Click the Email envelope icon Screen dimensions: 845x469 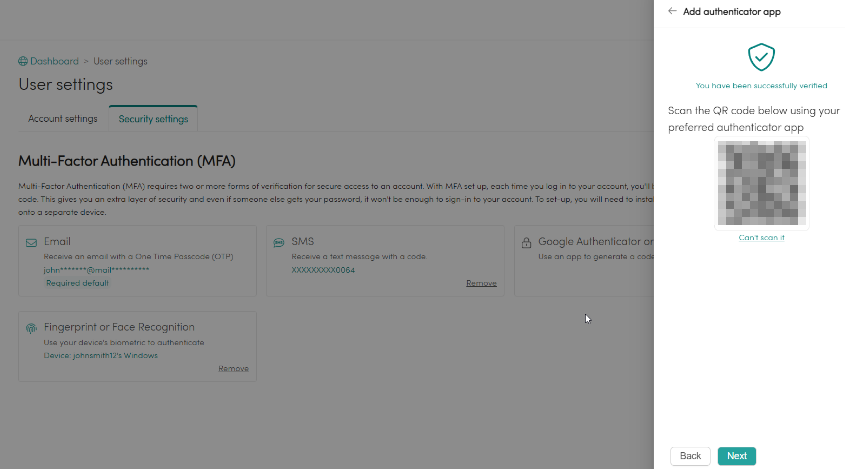[x=31, y=243]
